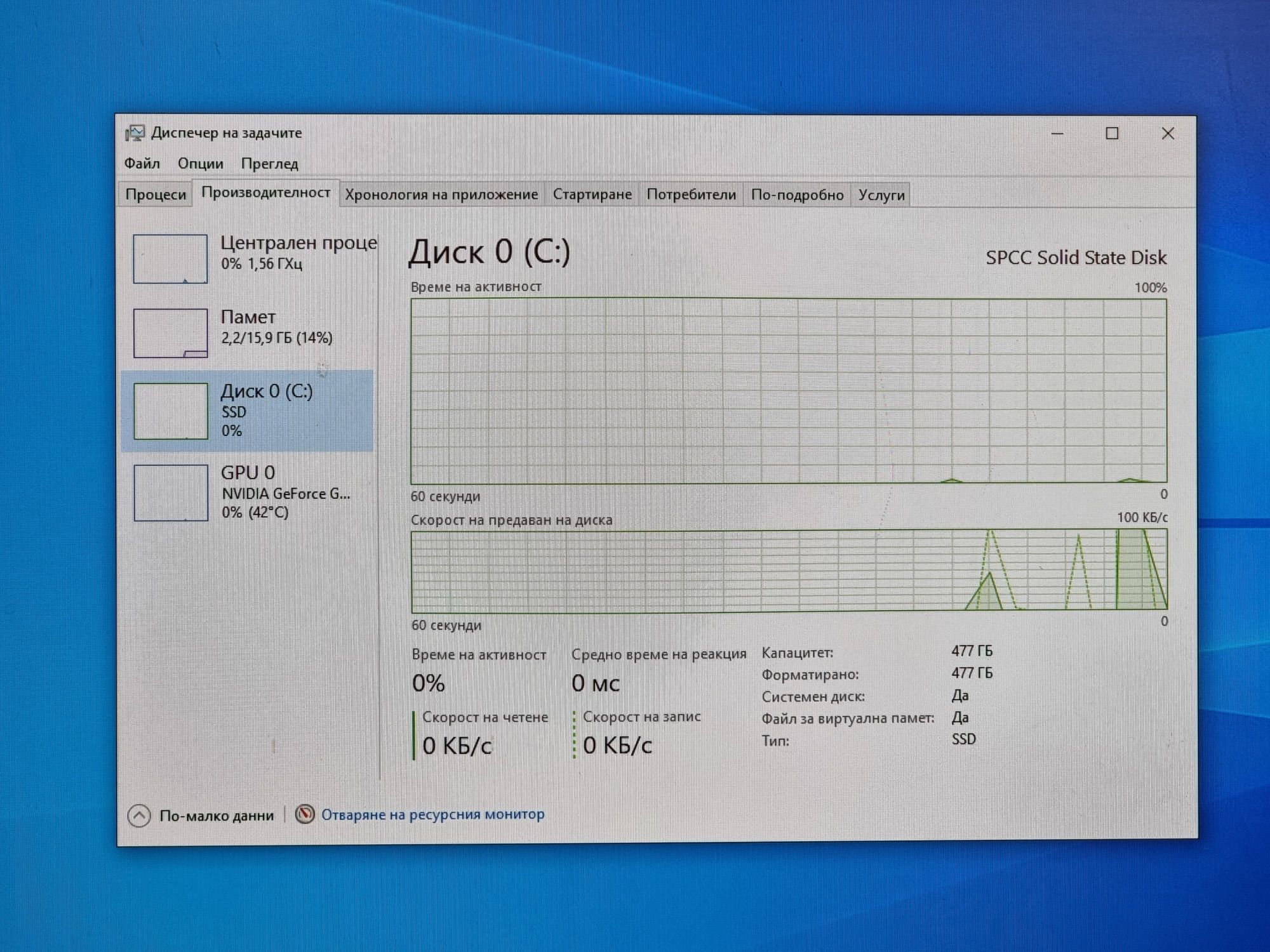Viewport: 1270px width, 952px height.
Task: Collapse details with the arrow icon
Action: pos(139,816)
